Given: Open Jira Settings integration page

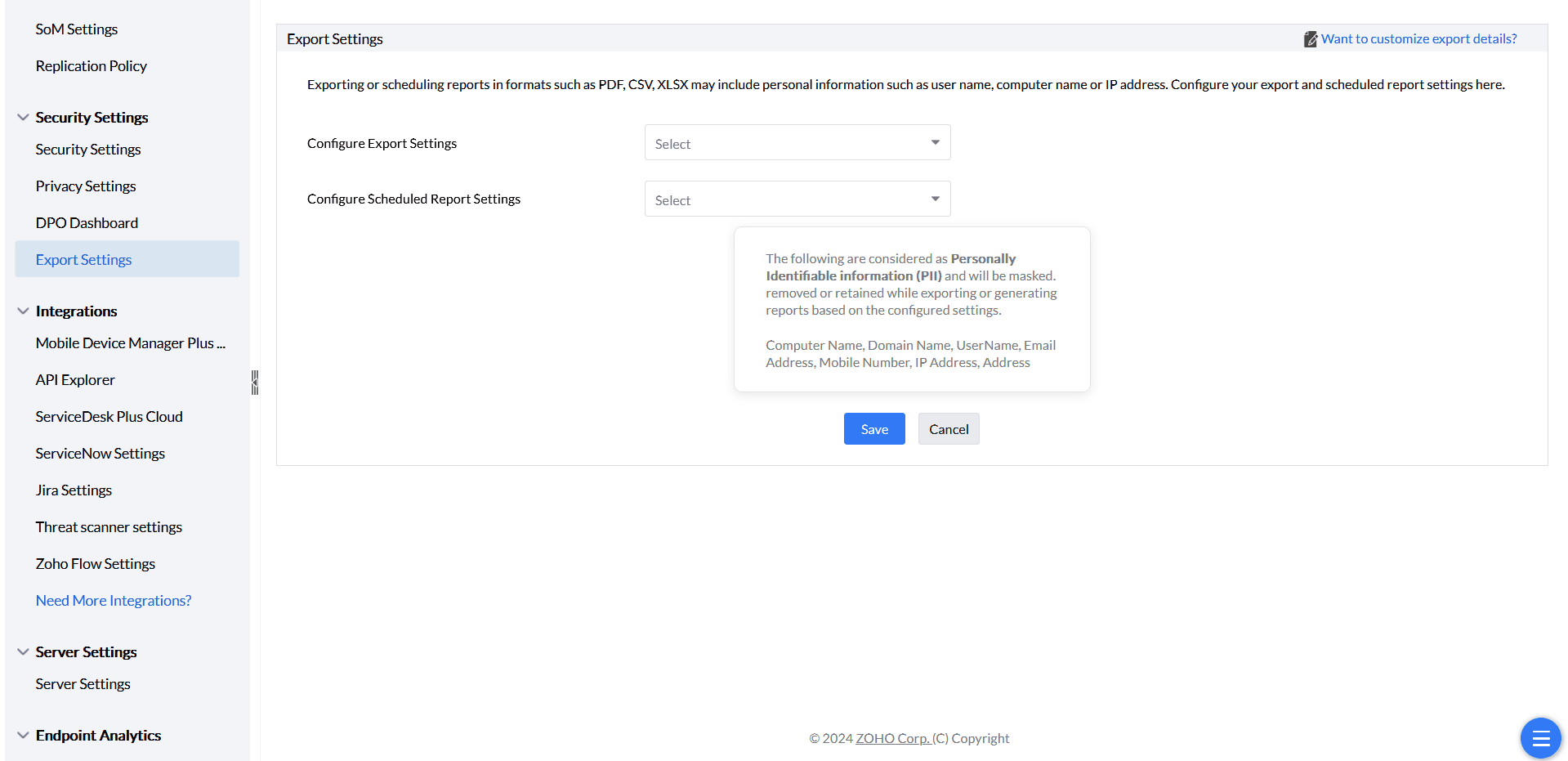Looking at the screenshot, I should point(74,490).
